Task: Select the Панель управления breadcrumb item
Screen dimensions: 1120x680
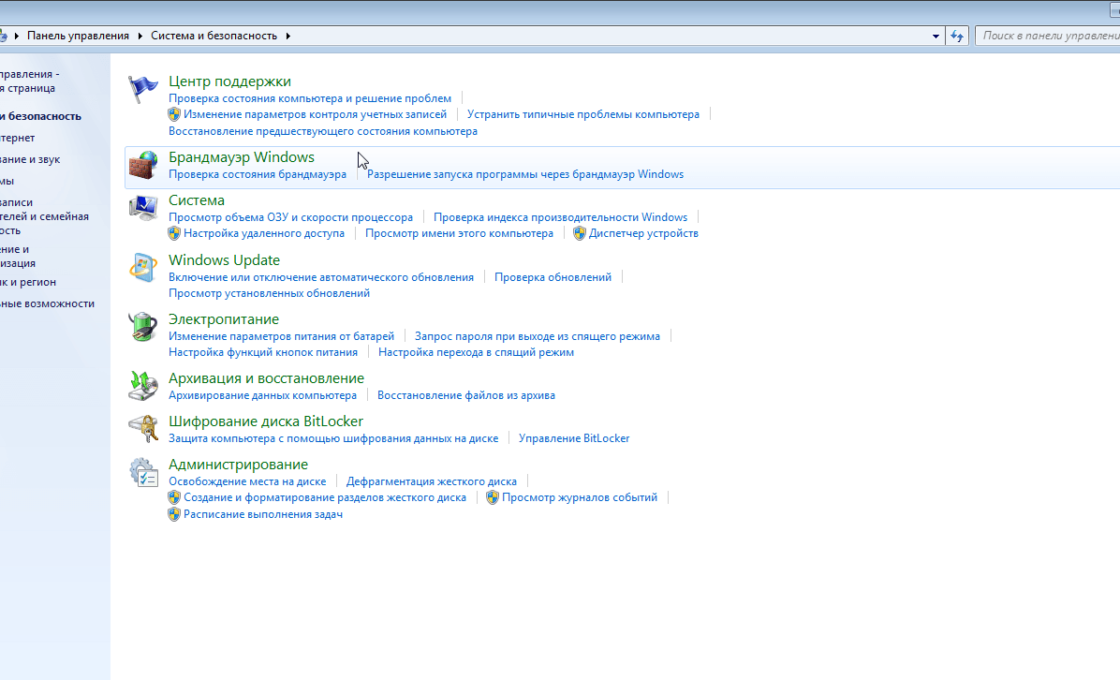Action: coord(78,36)
